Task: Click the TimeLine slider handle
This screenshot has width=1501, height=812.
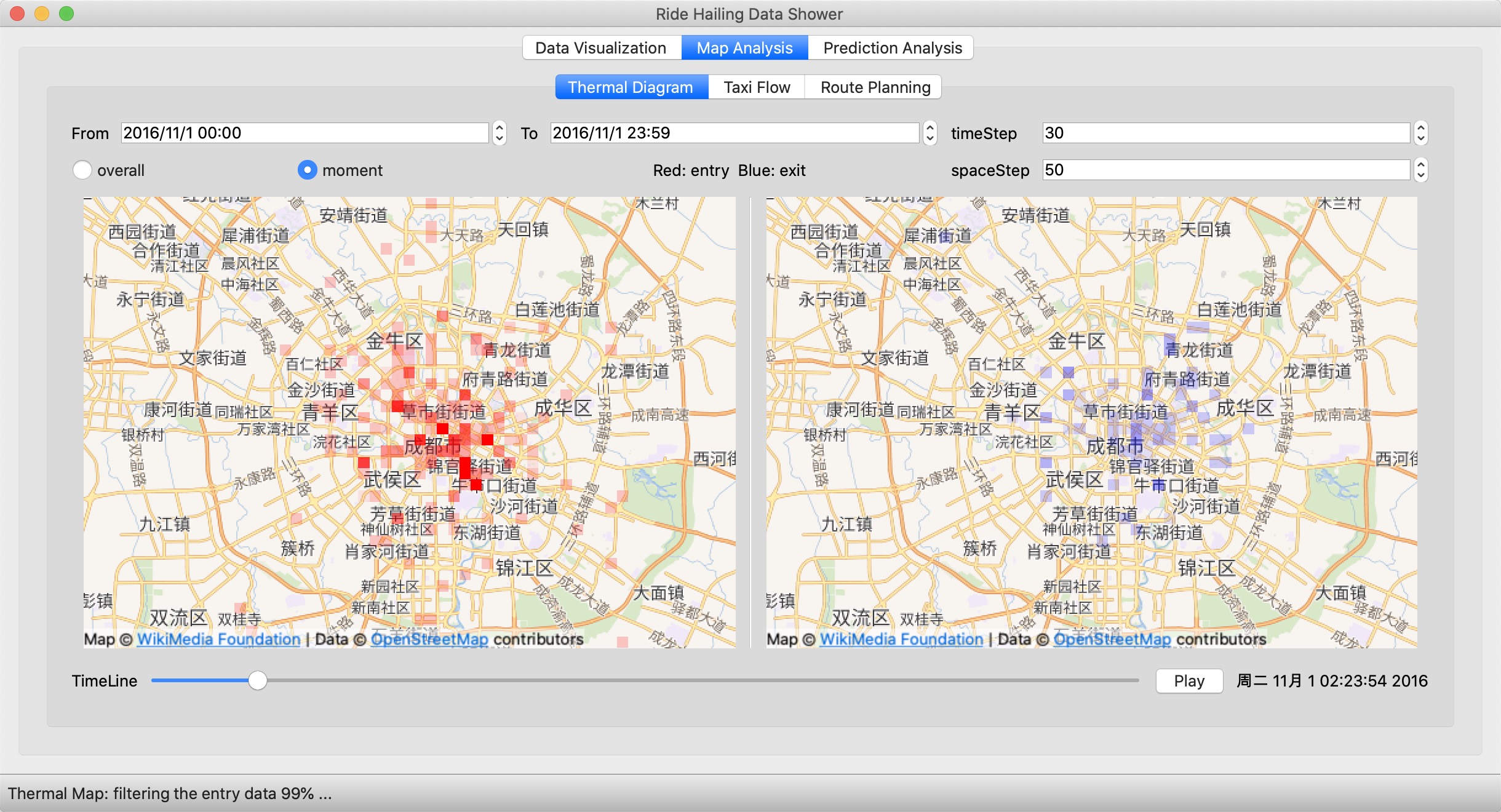Action: 258,680
